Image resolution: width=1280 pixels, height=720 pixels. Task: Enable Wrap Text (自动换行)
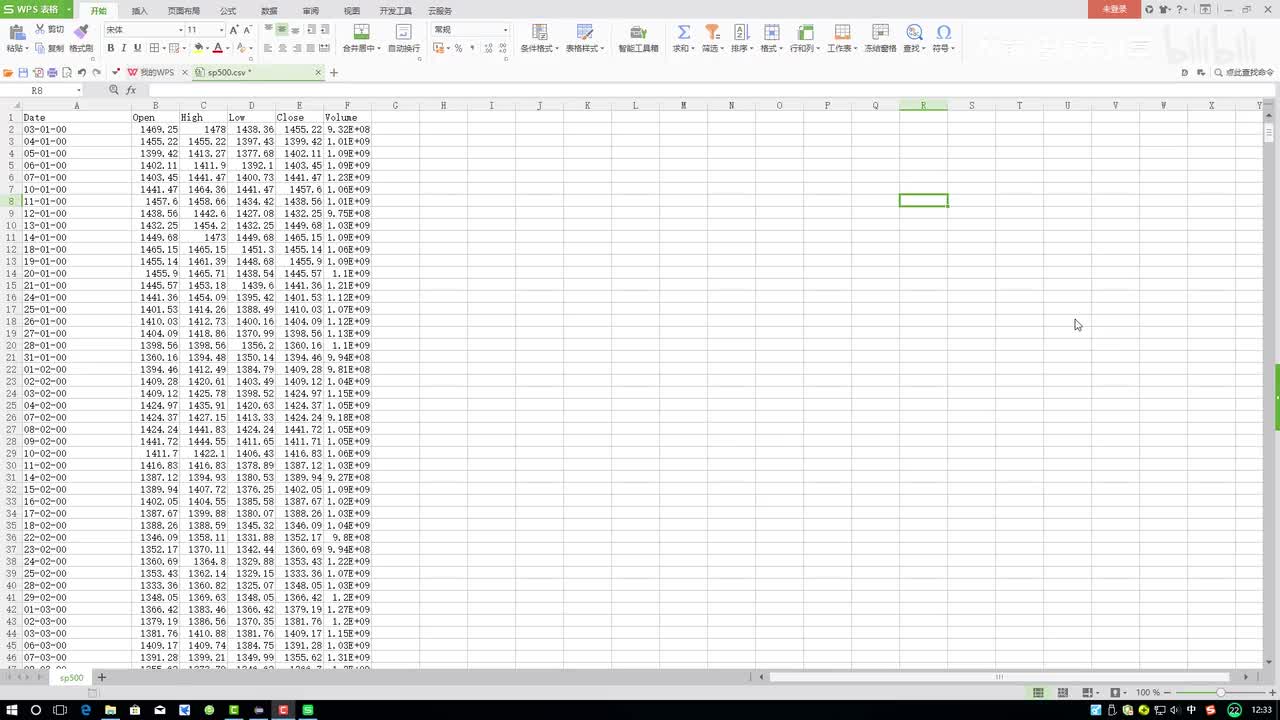(404, 38)
